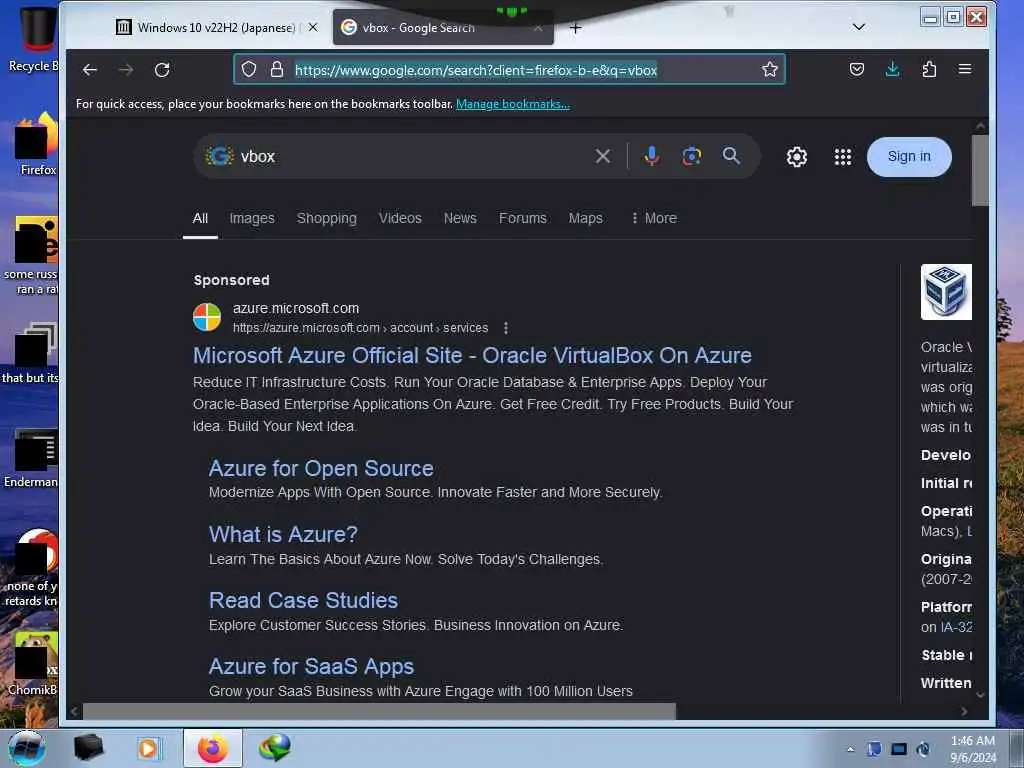Open the Firefox extensions puzzle icon
This screenshot has width=1024, height=768.
pos(929,69)
